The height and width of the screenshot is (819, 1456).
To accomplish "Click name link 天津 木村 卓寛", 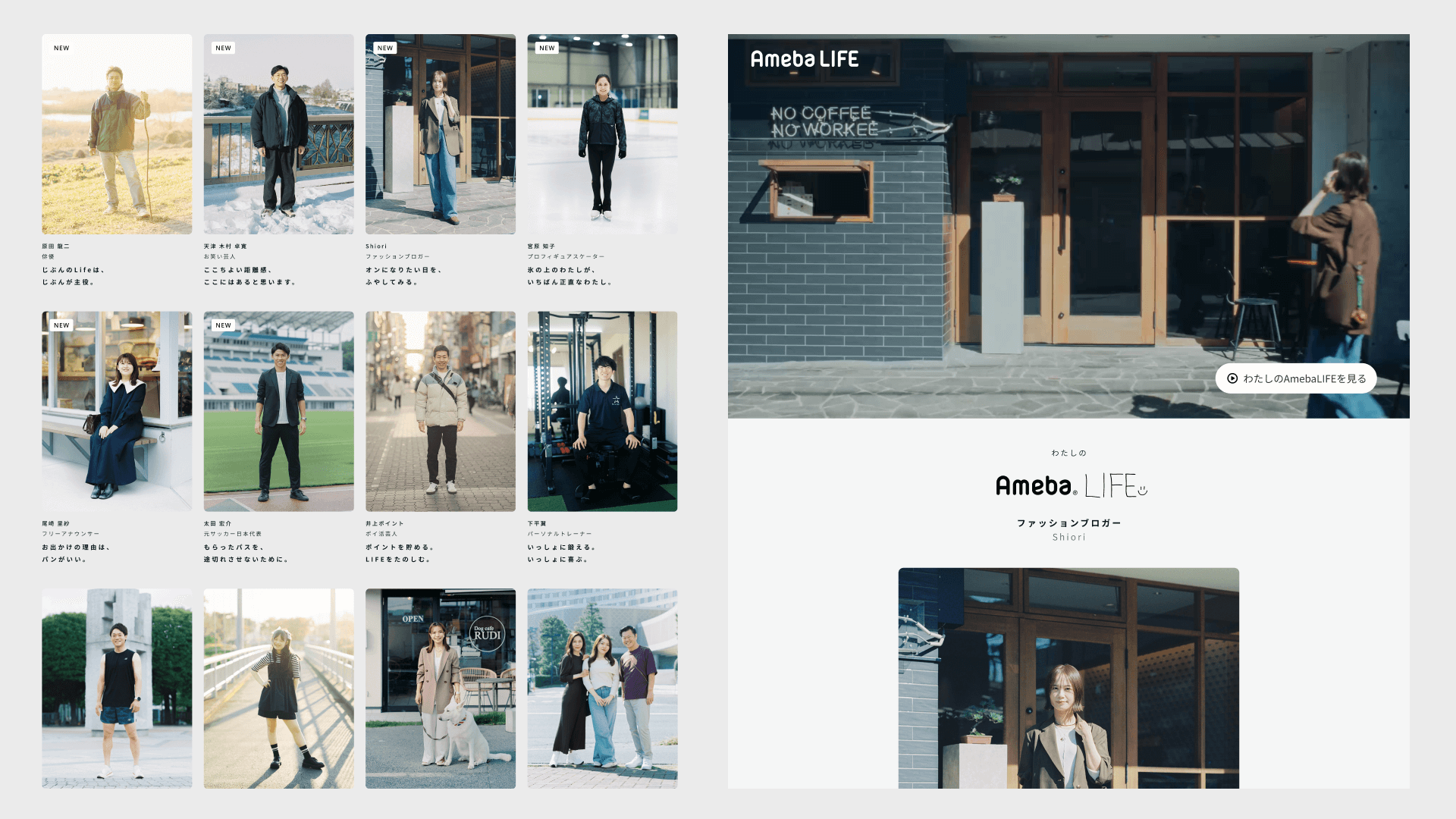I will click(x=225, y=246).
